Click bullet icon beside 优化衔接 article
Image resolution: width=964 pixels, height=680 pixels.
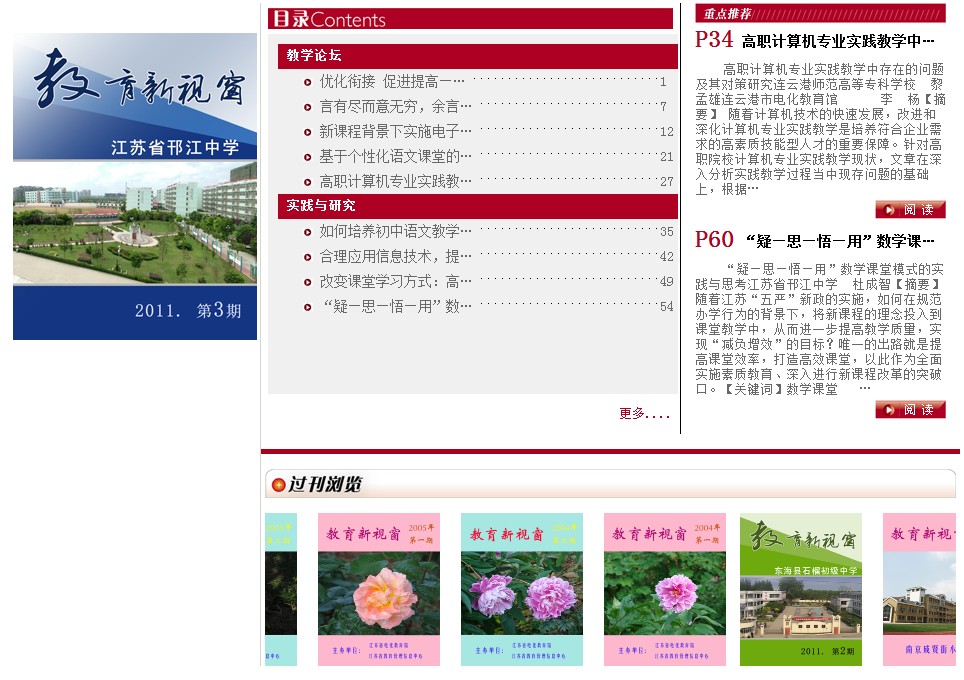pyautogui.click(x=308, y=82)
